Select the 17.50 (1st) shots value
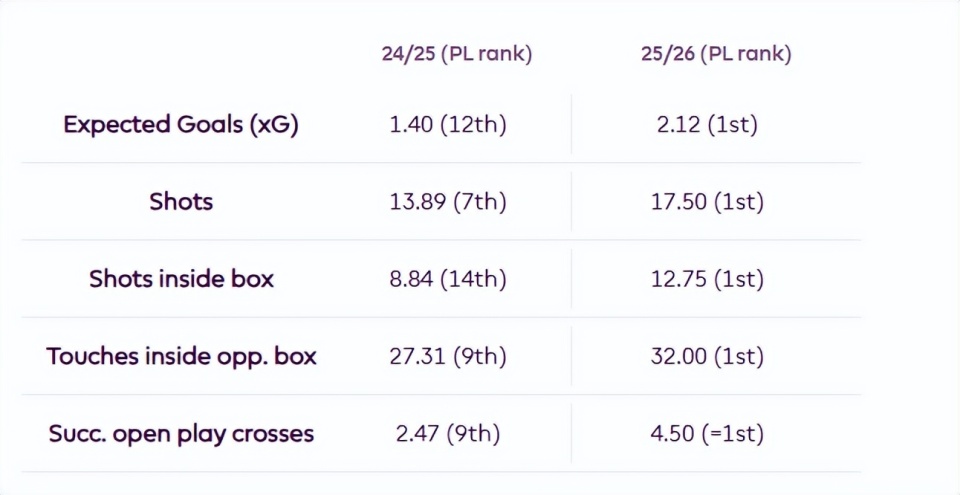Viewport: 960px width, 495px height. pos(706,202)
